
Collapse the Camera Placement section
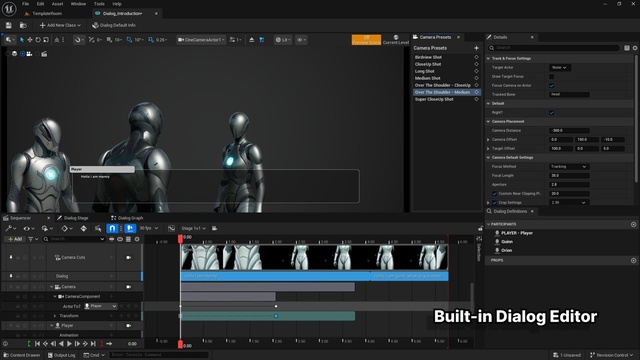click(488, 121)
